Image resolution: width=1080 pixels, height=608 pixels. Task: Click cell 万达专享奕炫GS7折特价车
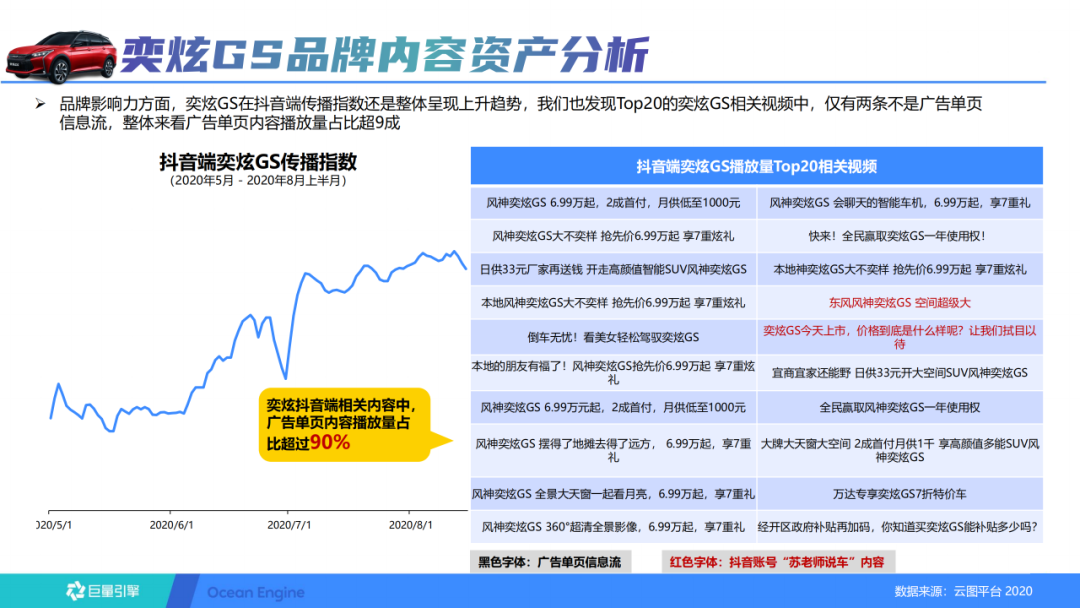900,494
